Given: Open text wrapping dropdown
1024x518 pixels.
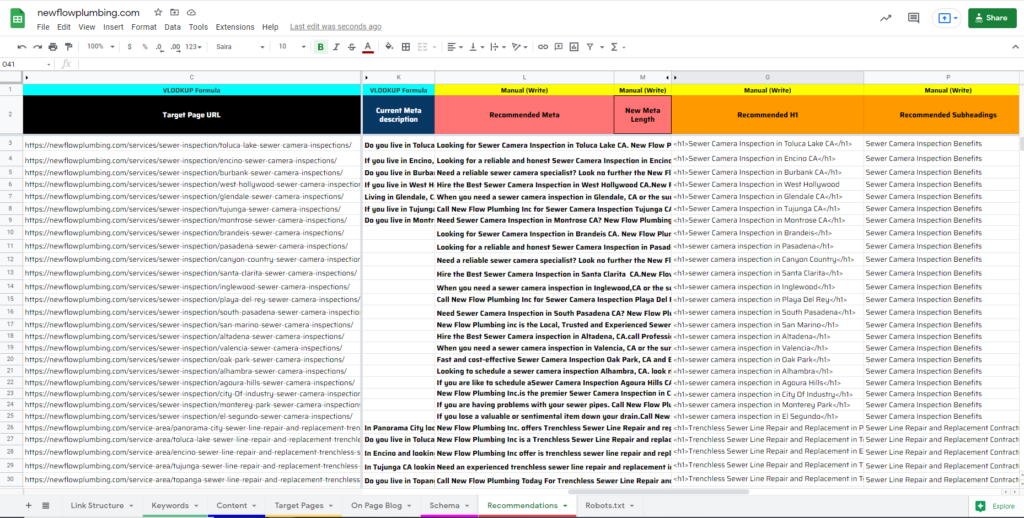Looking at the screenshot, I should pyautogui.click(x=496, y=47).
